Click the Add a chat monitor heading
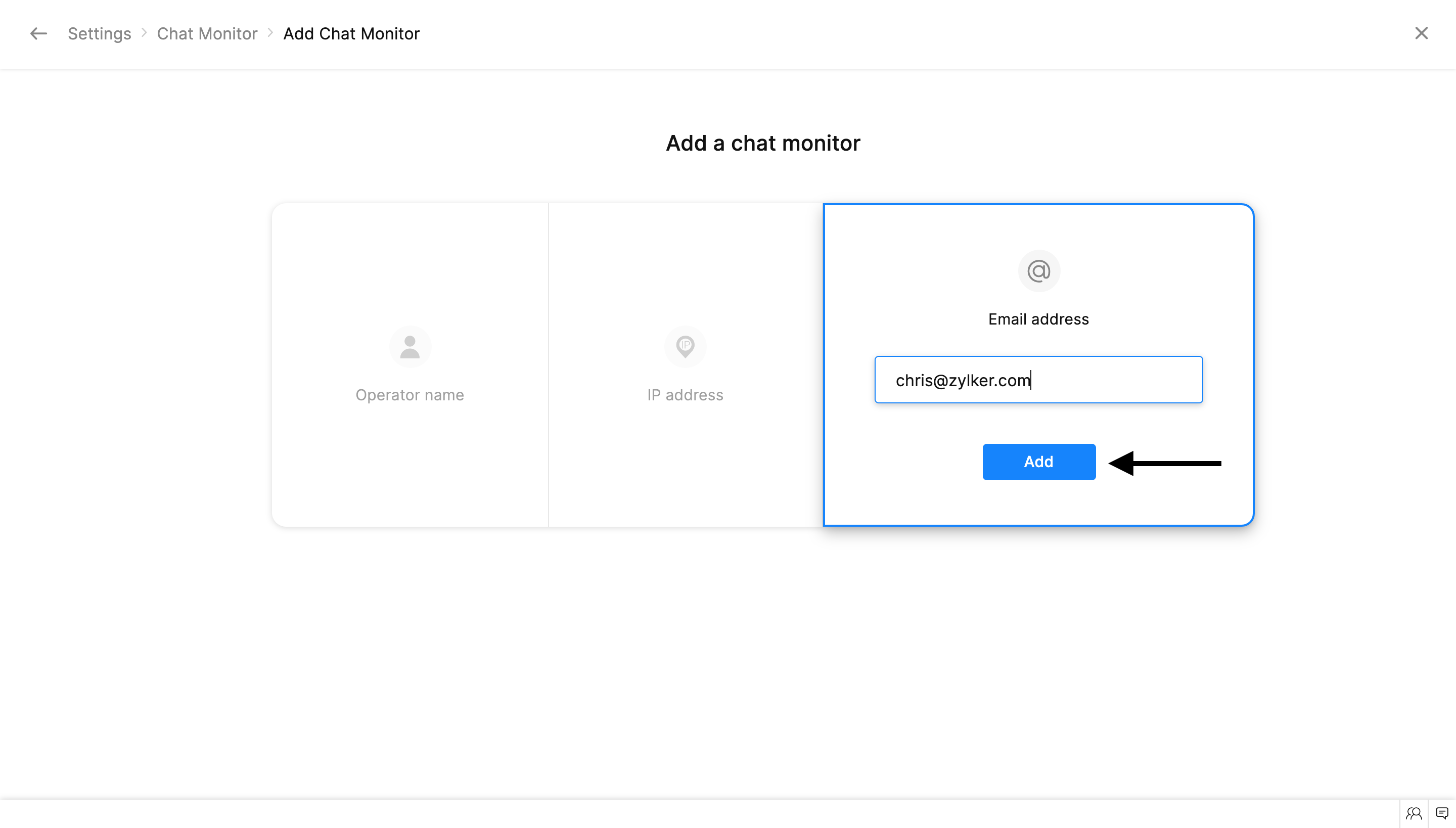Screen dimensions: 1456x828 (x=763, y=143)
